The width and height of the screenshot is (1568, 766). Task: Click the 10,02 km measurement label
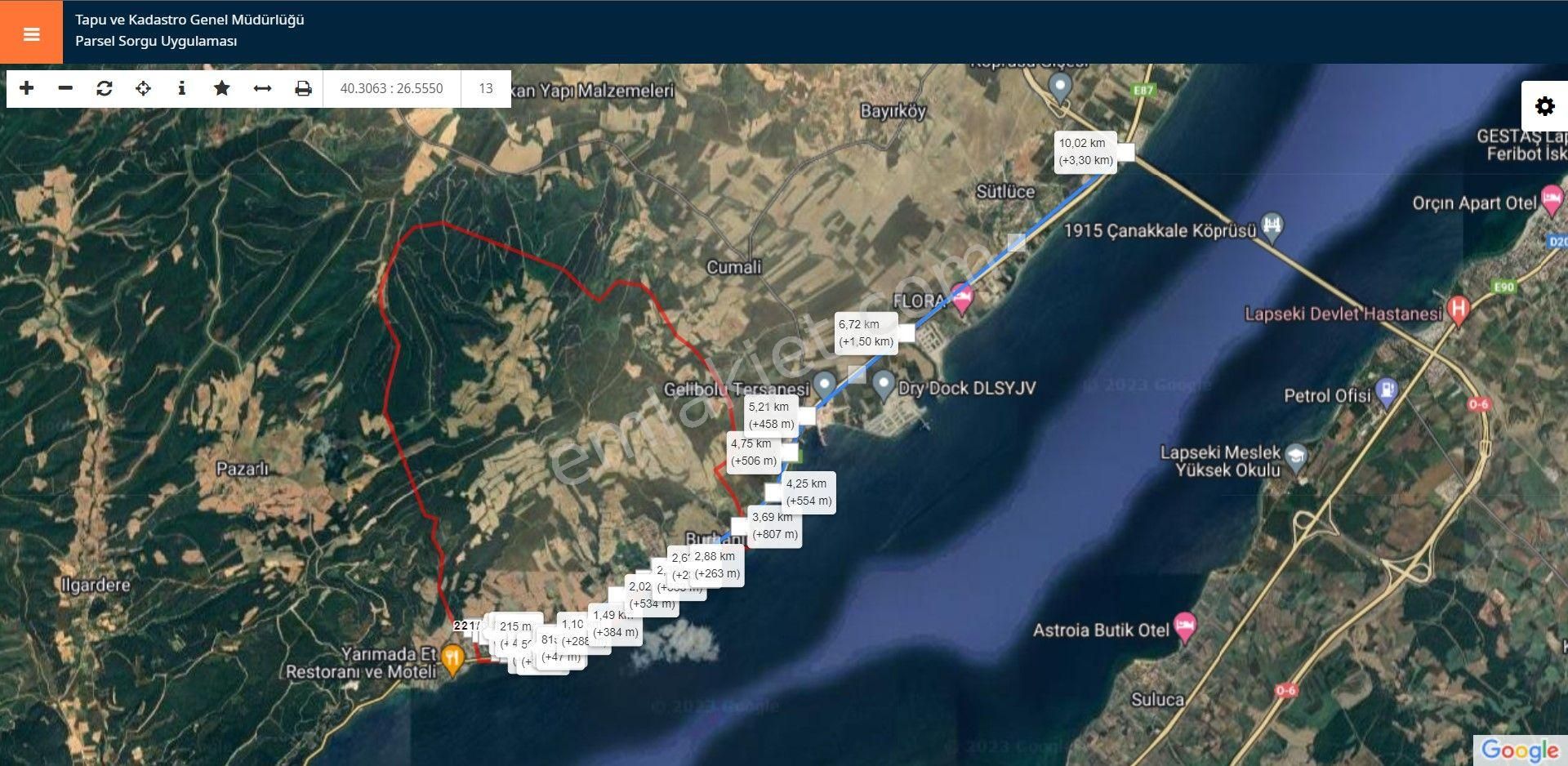(x=1085, y=152)
